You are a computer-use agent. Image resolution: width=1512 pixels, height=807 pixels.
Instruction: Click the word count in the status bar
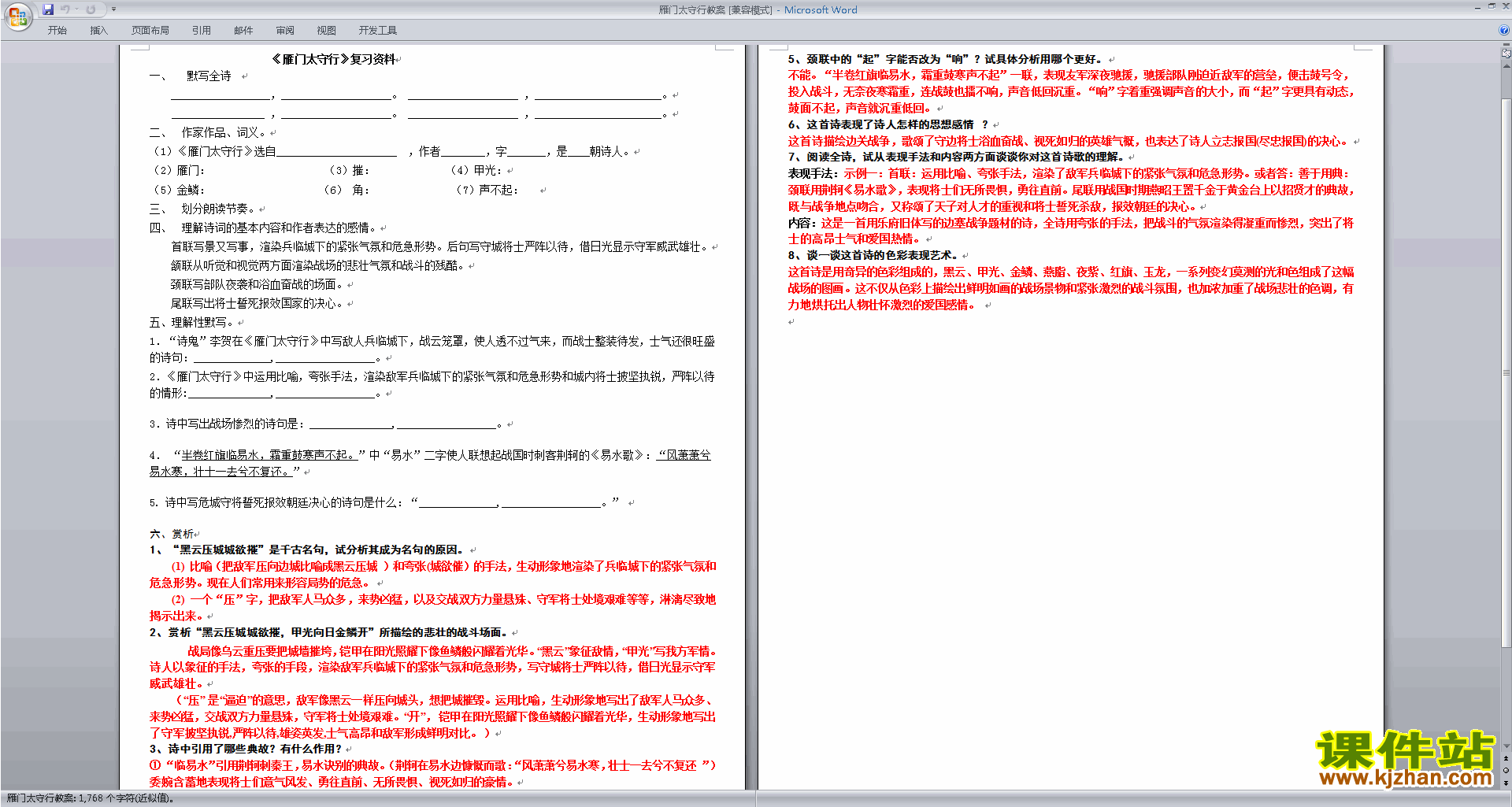[91, 798]
